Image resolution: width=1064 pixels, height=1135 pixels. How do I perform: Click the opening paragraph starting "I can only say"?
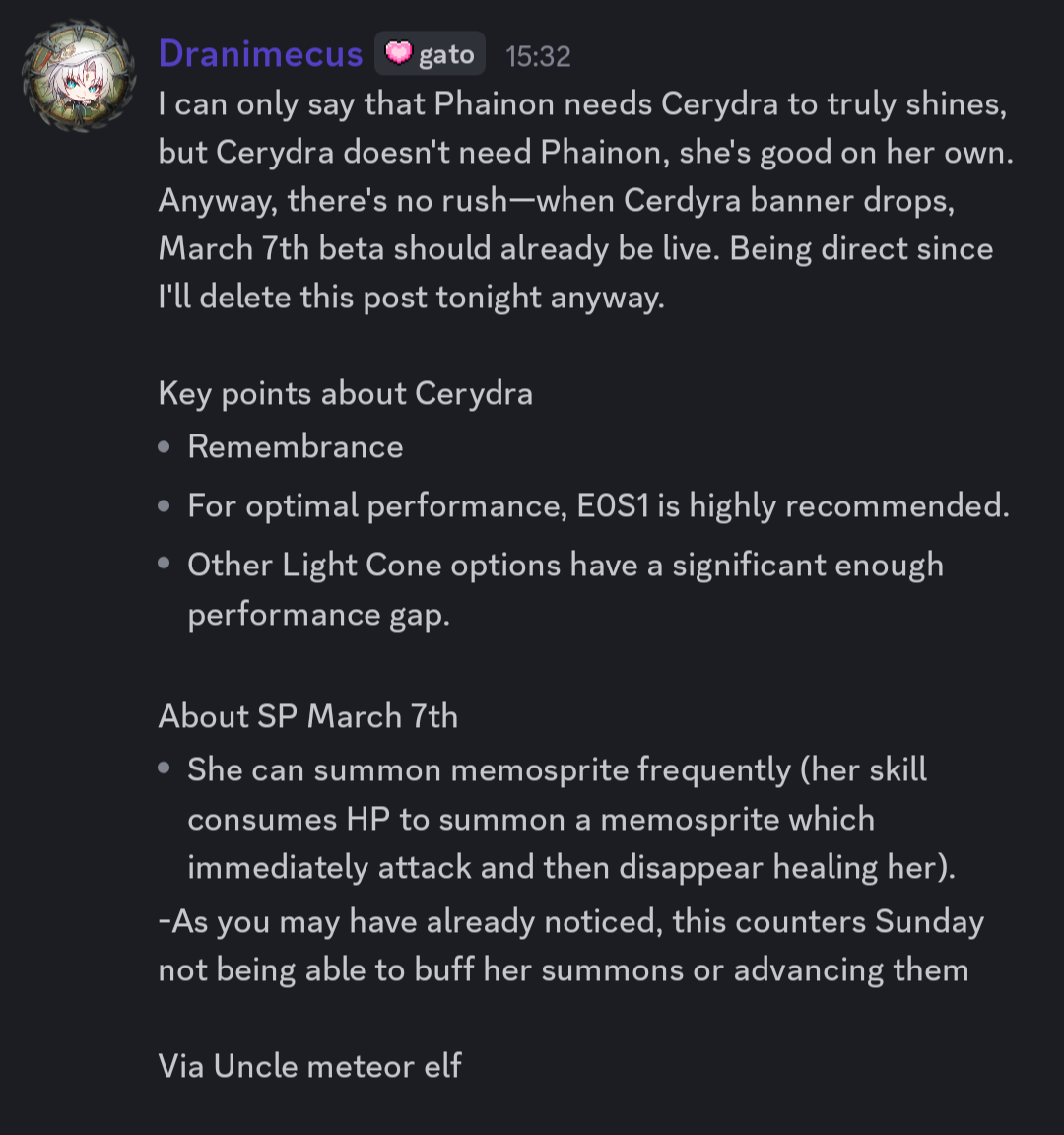[x=581, y=104]
